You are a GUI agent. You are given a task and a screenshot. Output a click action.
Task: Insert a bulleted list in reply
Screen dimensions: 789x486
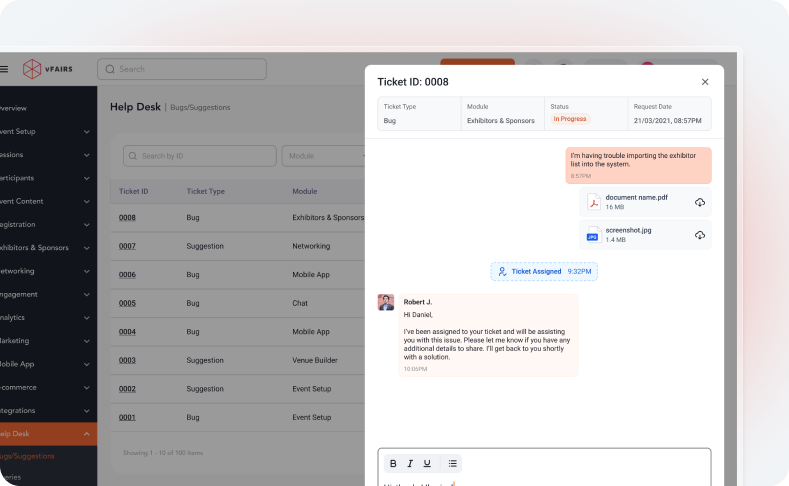[x=452, y=463]
